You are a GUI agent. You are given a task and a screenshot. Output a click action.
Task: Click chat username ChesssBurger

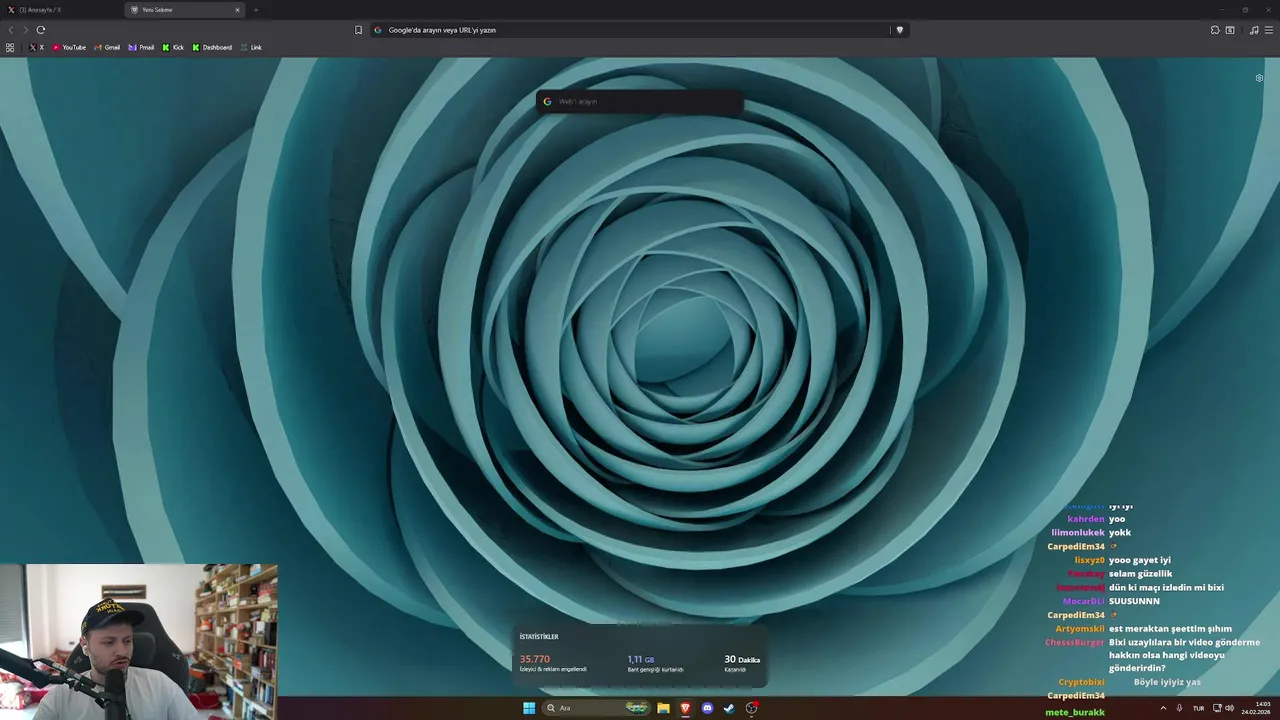1075,642
